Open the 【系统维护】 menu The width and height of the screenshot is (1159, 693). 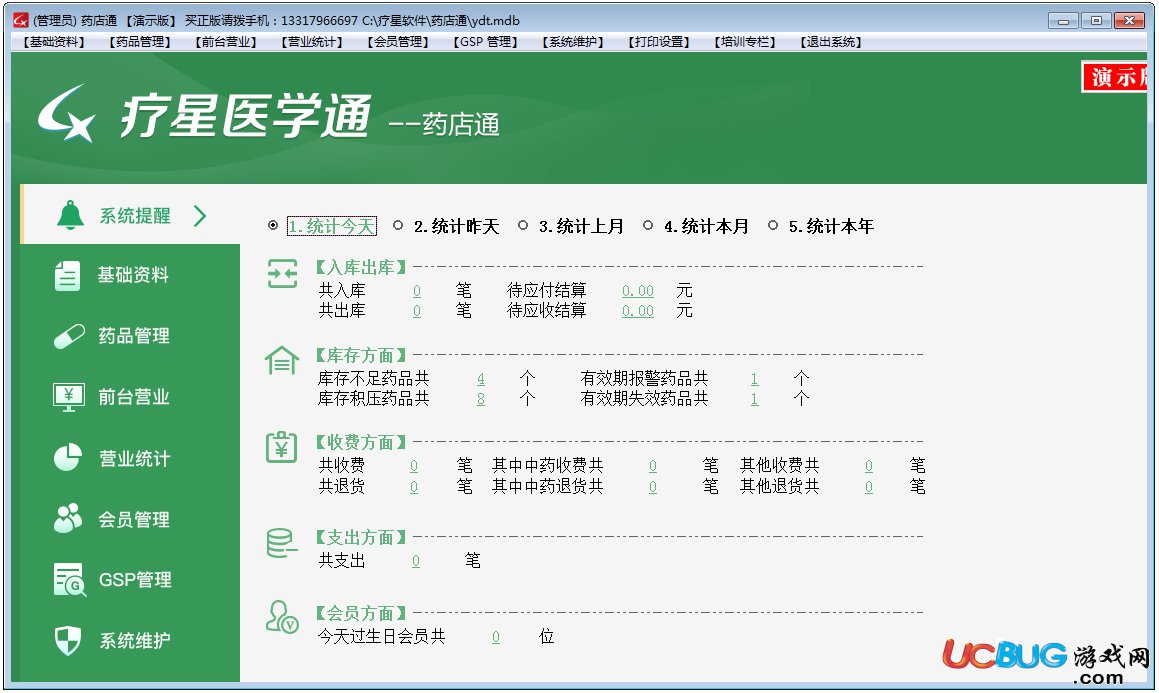tap(573, 42)
